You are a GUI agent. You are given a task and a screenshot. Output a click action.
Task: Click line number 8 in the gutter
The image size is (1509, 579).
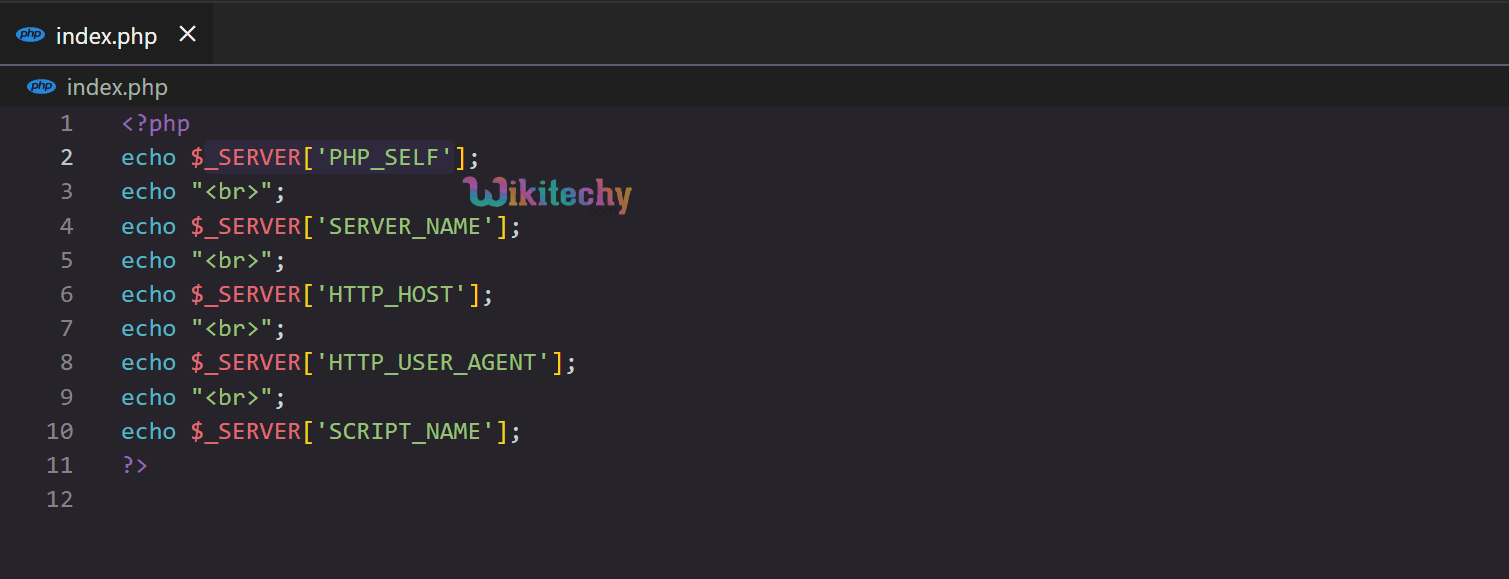coord(66,363)
